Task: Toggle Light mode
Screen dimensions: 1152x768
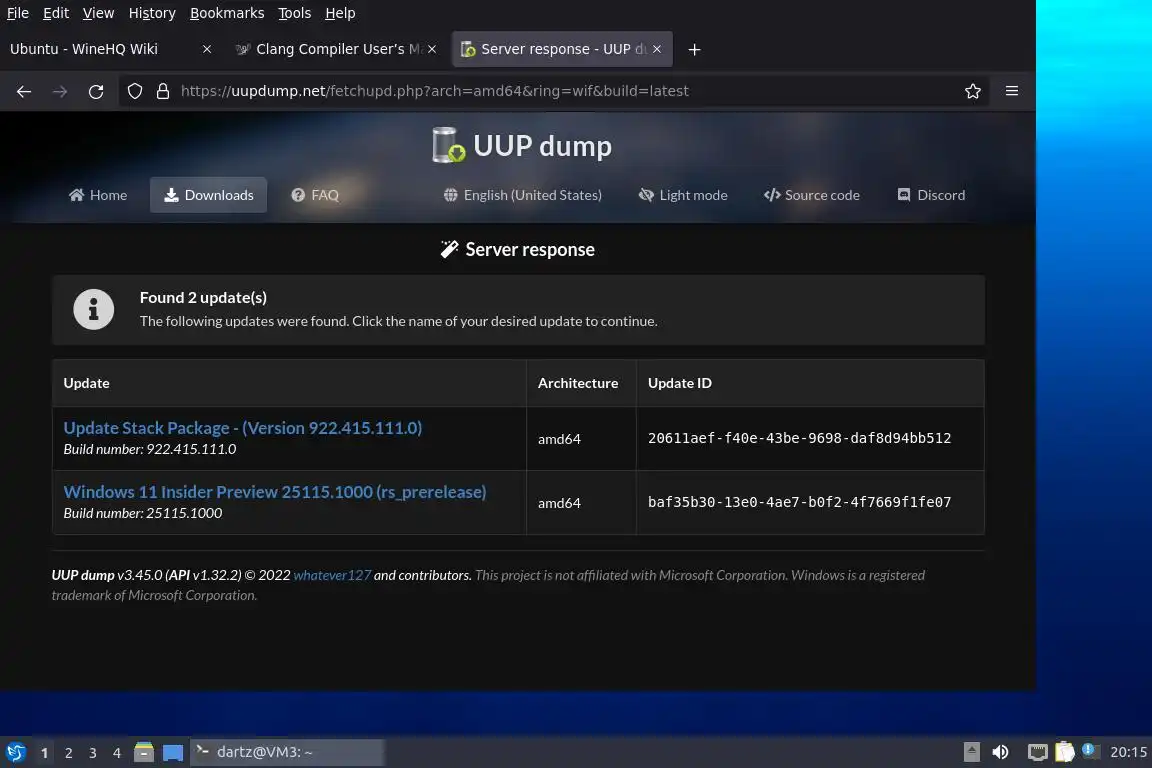Action: tap(683, 195)
